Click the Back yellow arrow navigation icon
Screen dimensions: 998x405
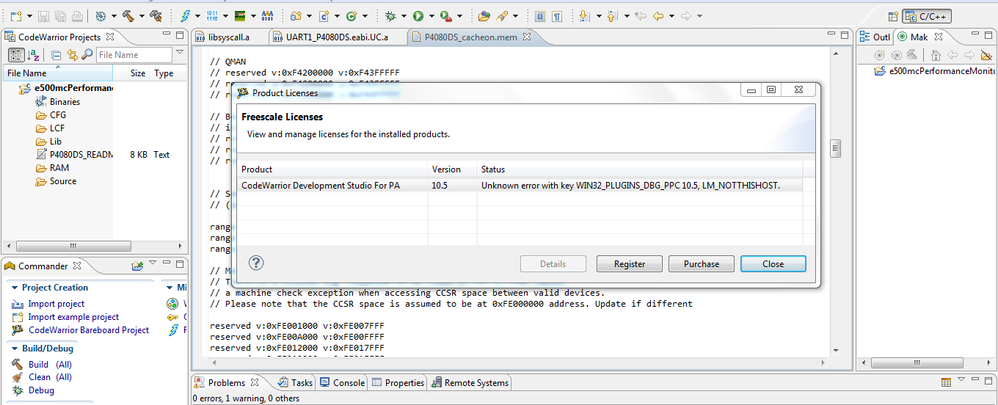(659, 15)
